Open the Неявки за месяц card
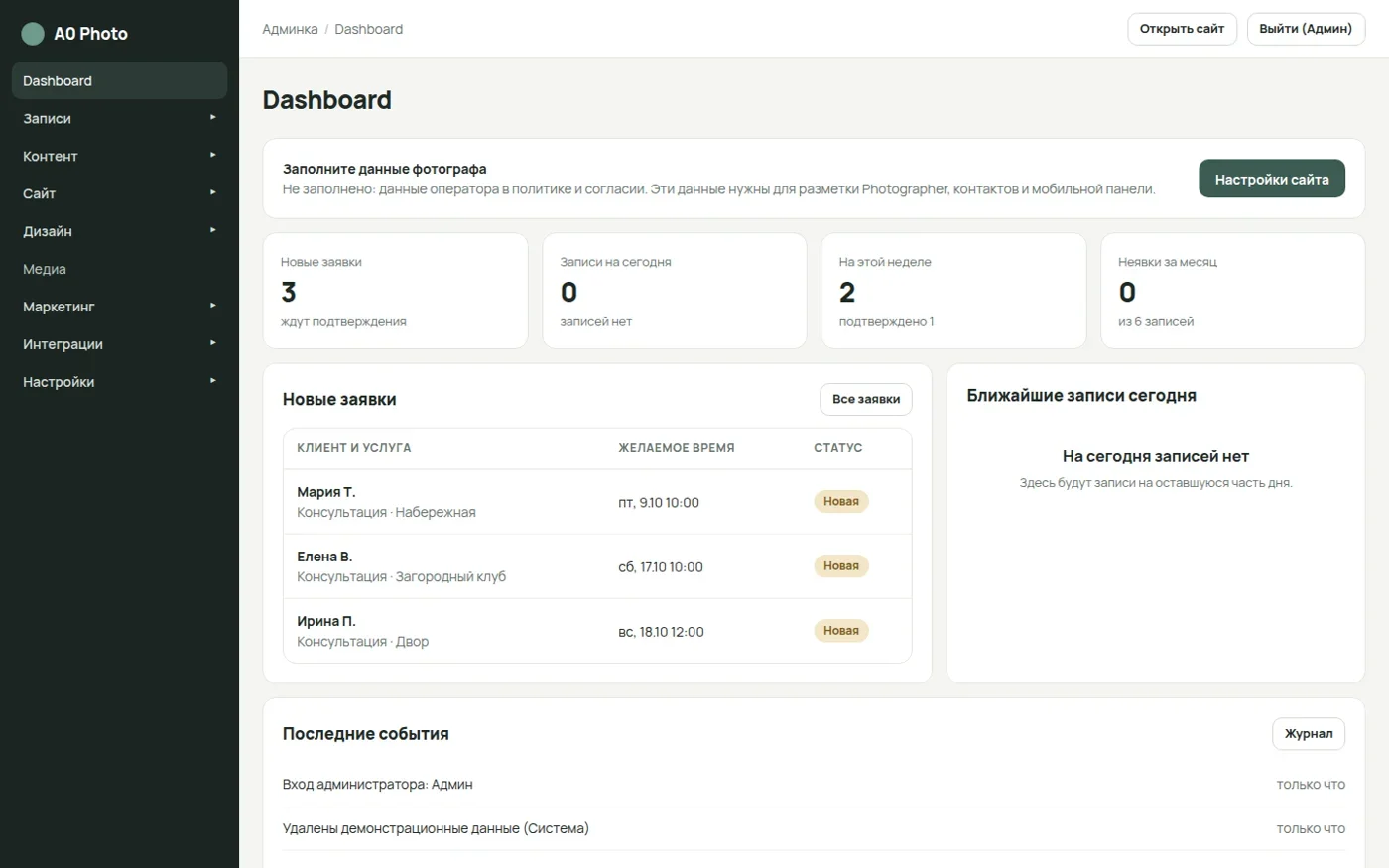Image resolution: width=1389 pixels, height=868 pixels. click(1233, 291)
